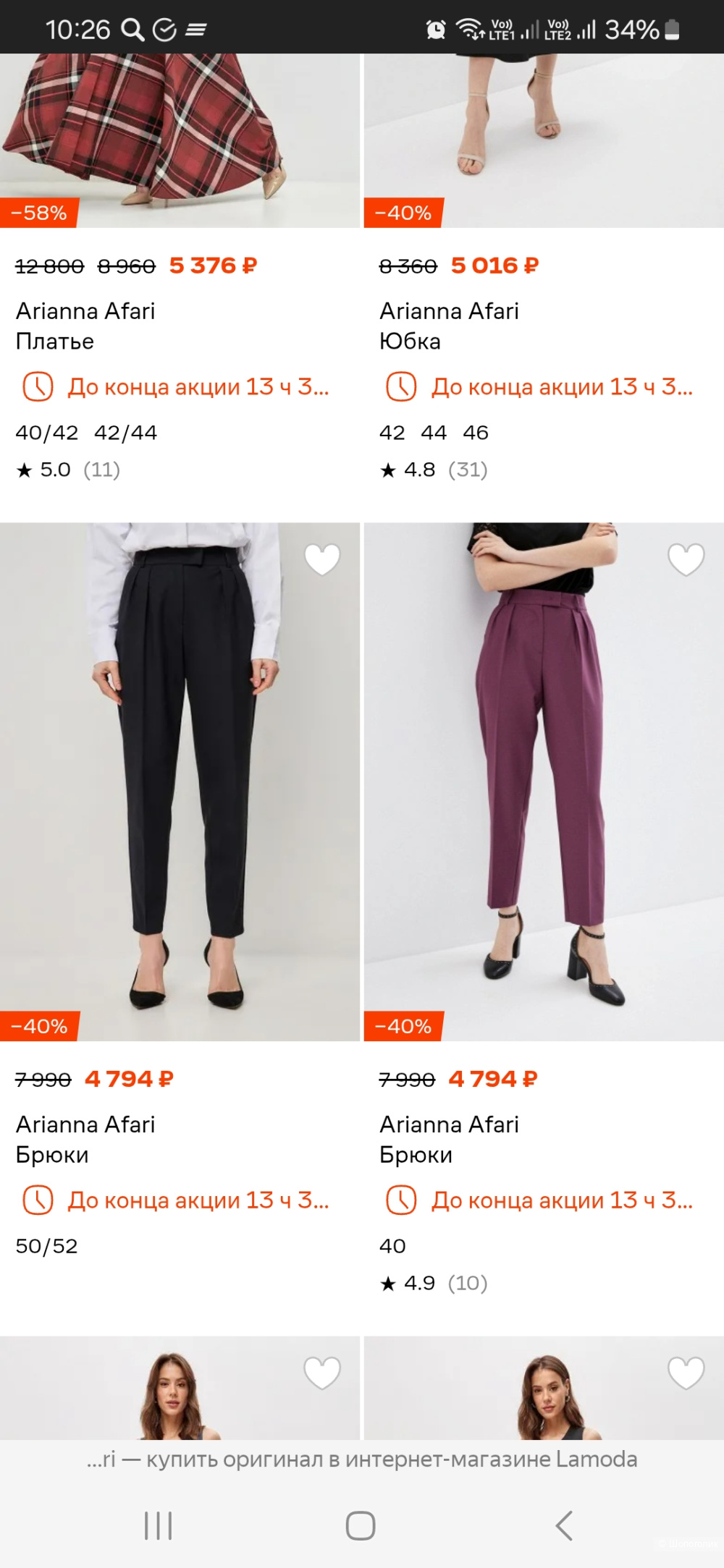Favorite the purple trousers with heart icon
Image resolution: width=724 pixels, height=1568 pixels.
click(x=686, y=559)
